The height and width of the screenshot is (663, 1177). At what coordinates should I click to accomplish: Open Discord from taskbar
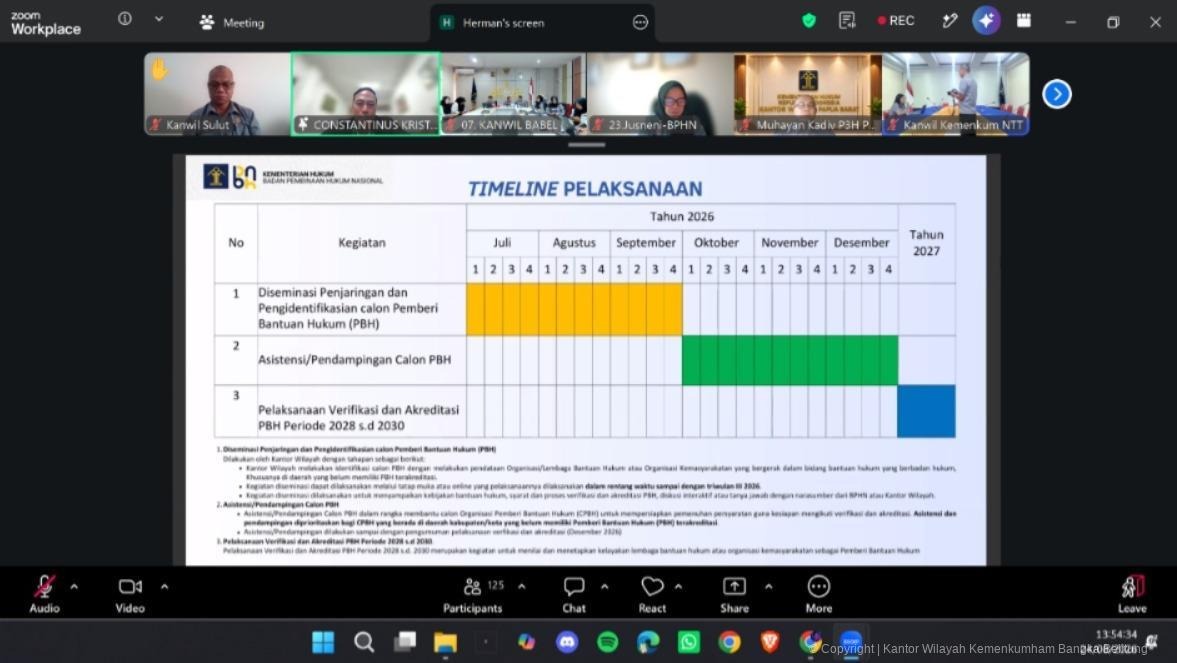(567, 642)
